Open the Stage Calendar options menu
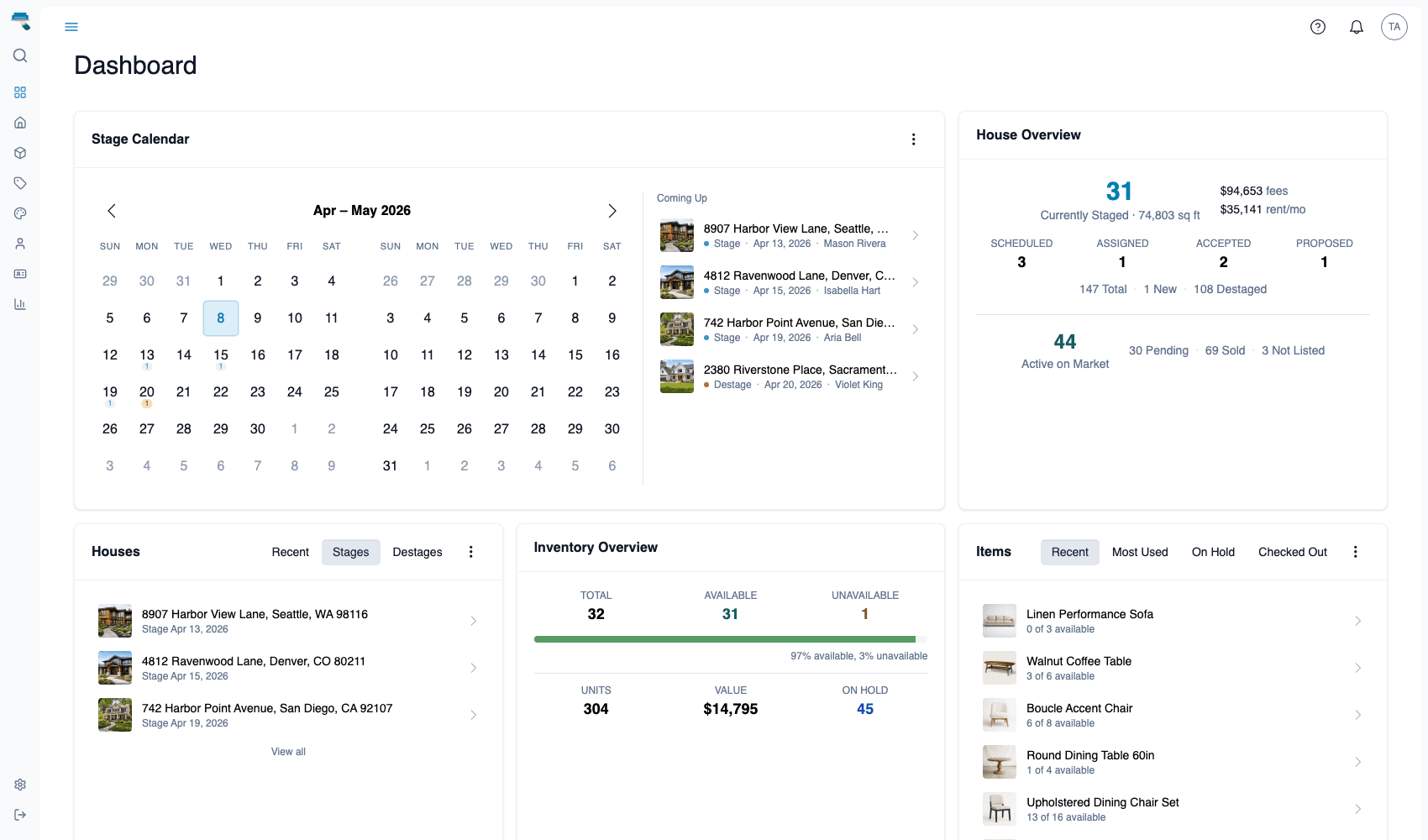Image resolution: width=1428 pixels, height=840 pixels. pos(913,139)
